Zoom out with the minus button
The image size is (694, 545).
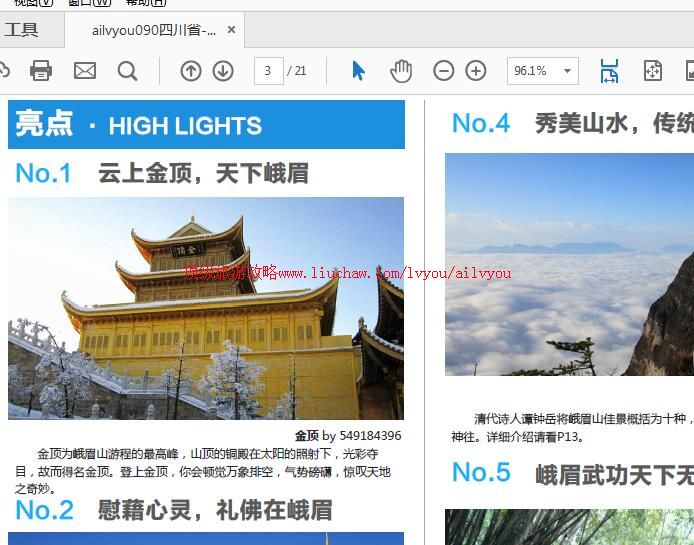click(443, 70)
